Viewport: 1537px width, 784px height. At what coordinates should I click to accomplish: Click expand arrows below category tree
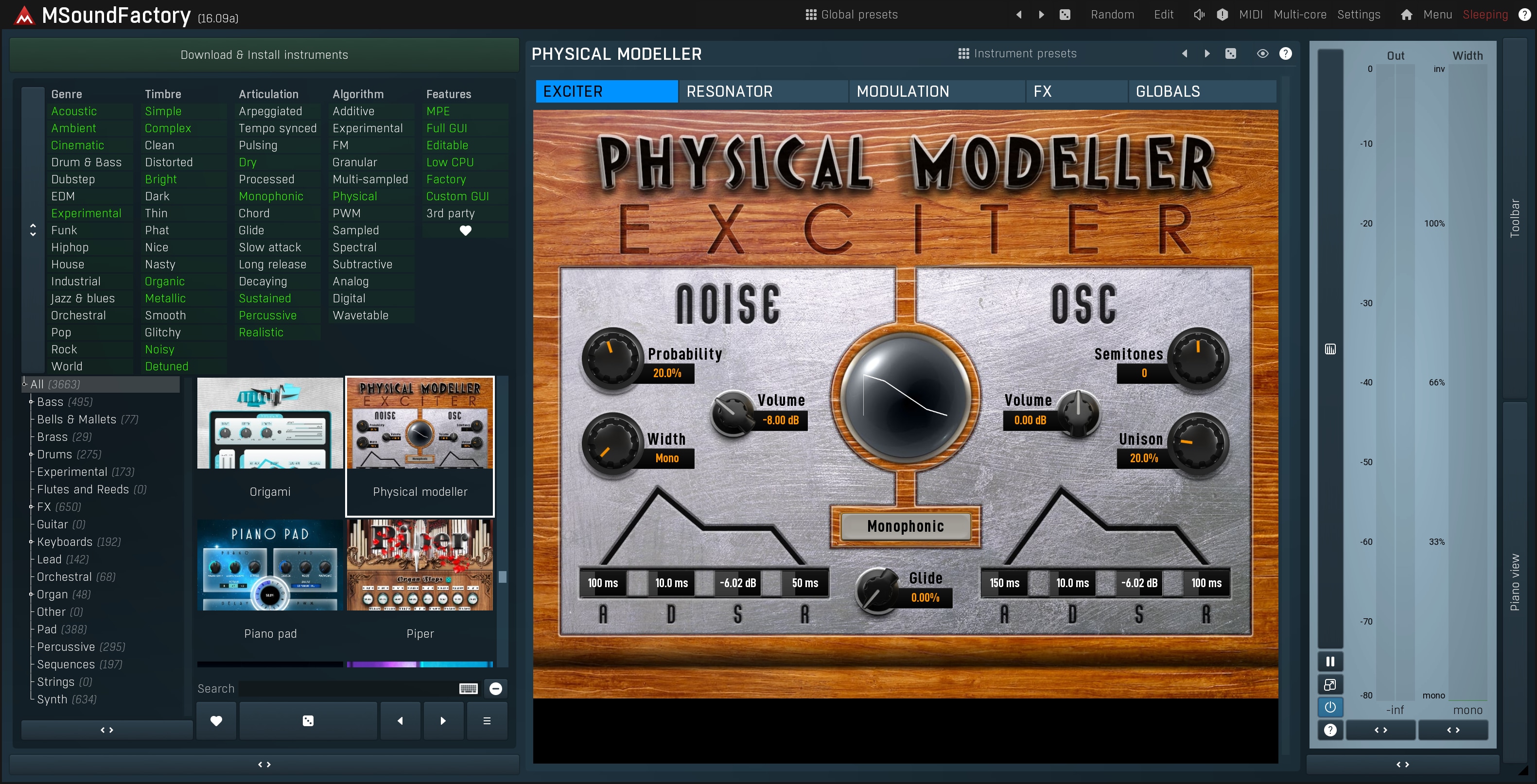click(x=107, y=731)
